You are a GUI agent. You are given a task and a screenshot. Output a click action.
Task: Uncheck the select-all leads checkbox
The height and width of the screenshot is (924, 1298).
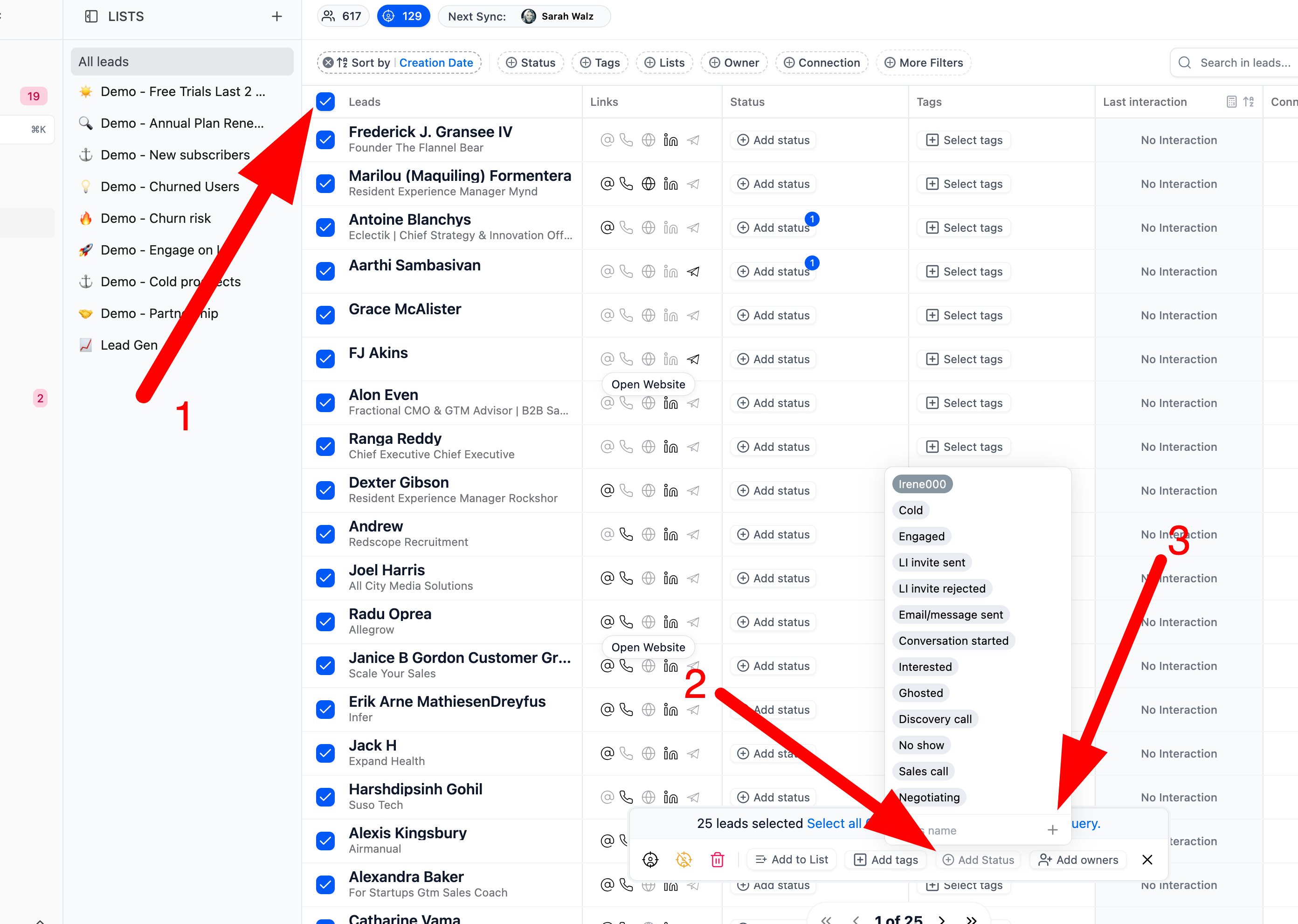pyautogui.click(x=325, y=102)
